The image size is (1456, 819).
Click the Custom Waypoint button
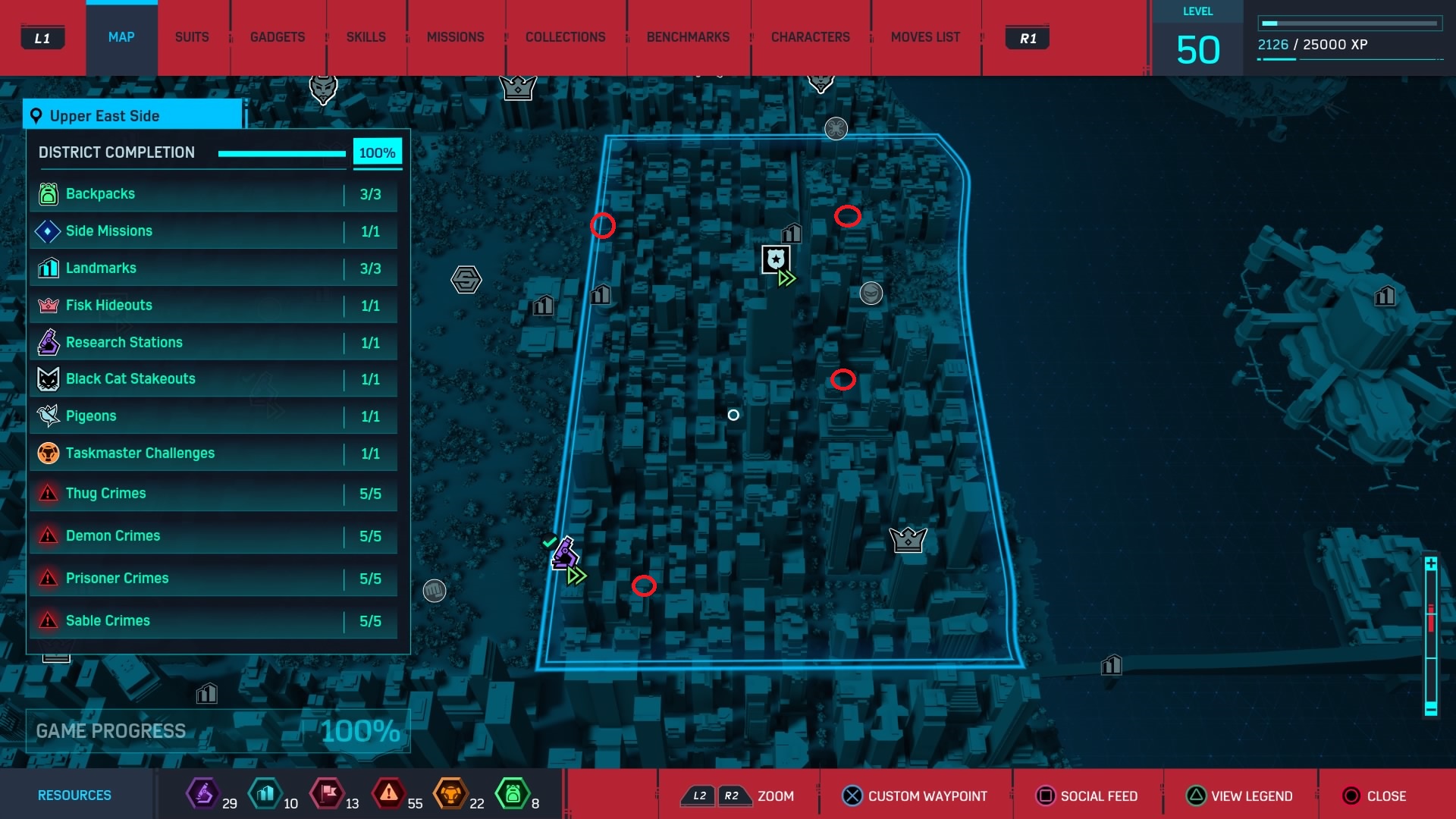pyautogui.click(x=915, y=795)
